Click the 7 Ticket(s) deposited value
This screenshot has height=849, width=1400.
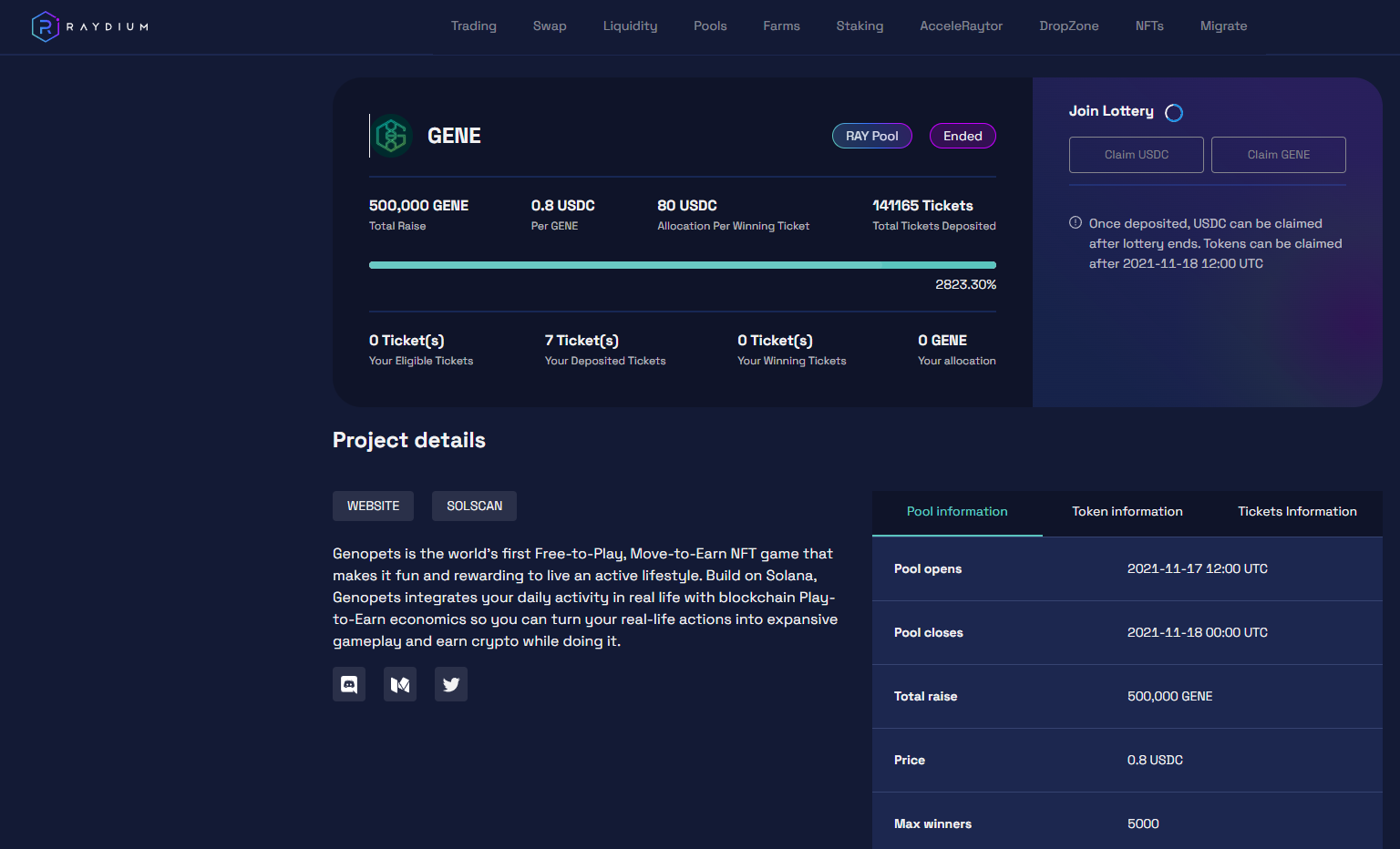click(x=582, y=341)
